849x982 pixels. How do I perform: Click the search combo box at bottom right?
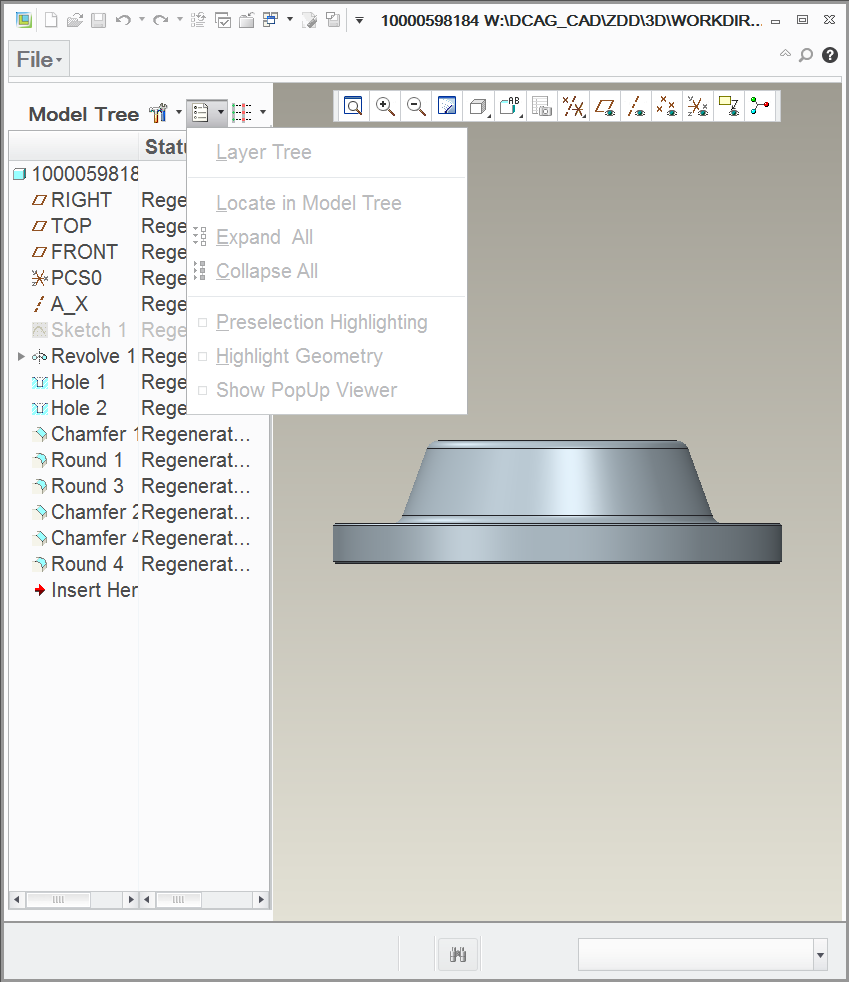pos(700,954)
